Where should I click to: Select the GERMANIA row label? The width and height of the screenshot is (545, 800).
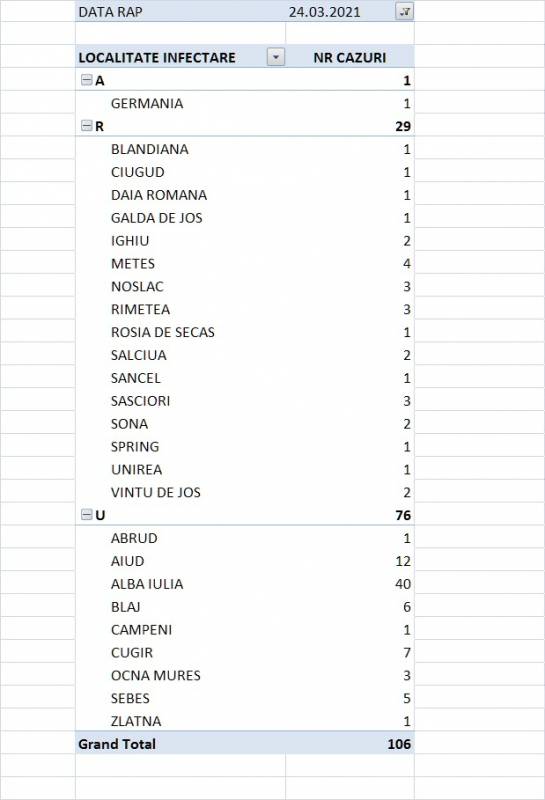[147, 104]
